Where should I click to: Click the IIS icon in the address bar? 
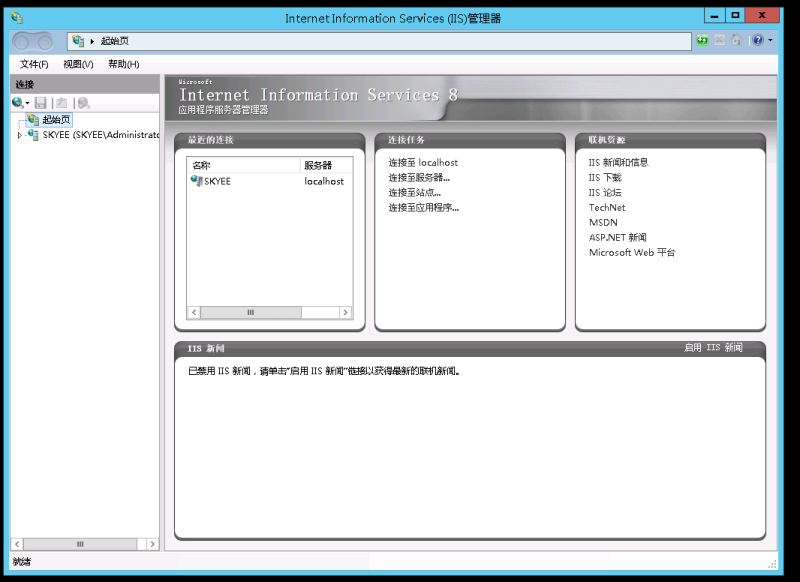[78, 41]
